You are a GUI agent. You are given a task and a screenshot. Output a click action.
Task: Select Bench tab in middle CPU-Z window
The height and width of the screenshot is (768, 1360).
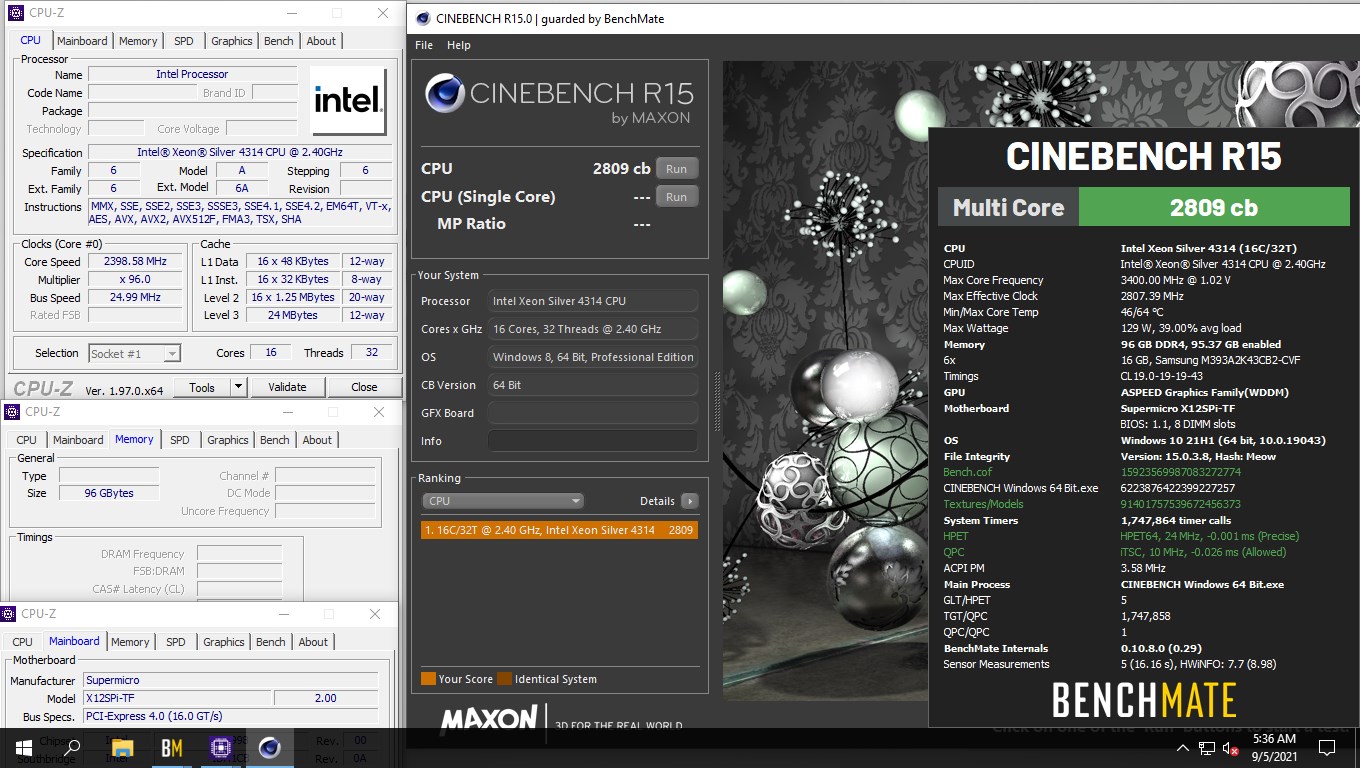[275, 440]
